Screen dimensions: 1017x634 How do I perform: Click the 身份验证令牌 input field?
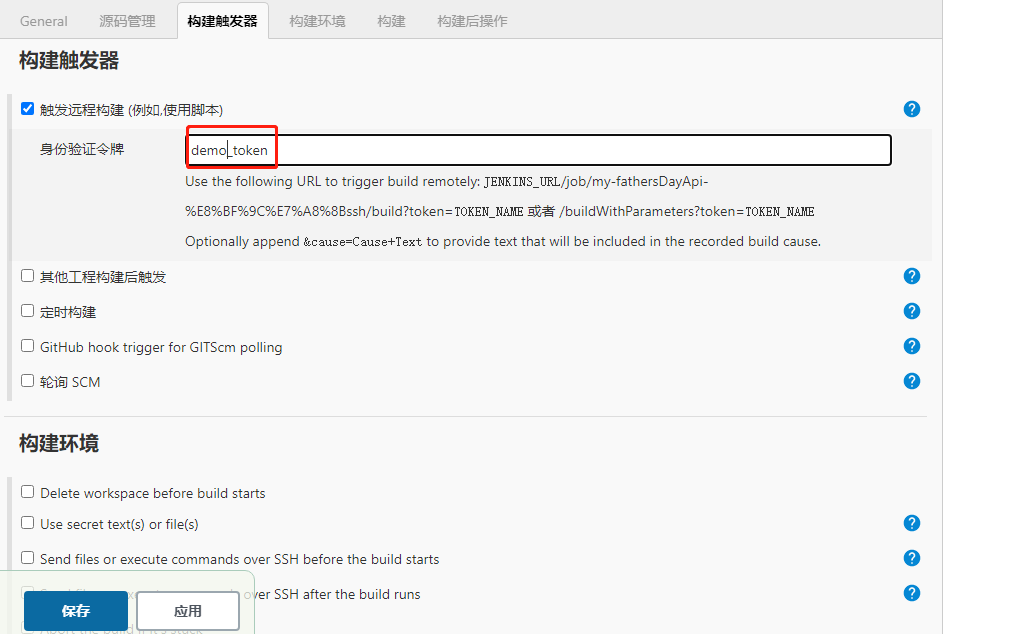click(580, 150)
